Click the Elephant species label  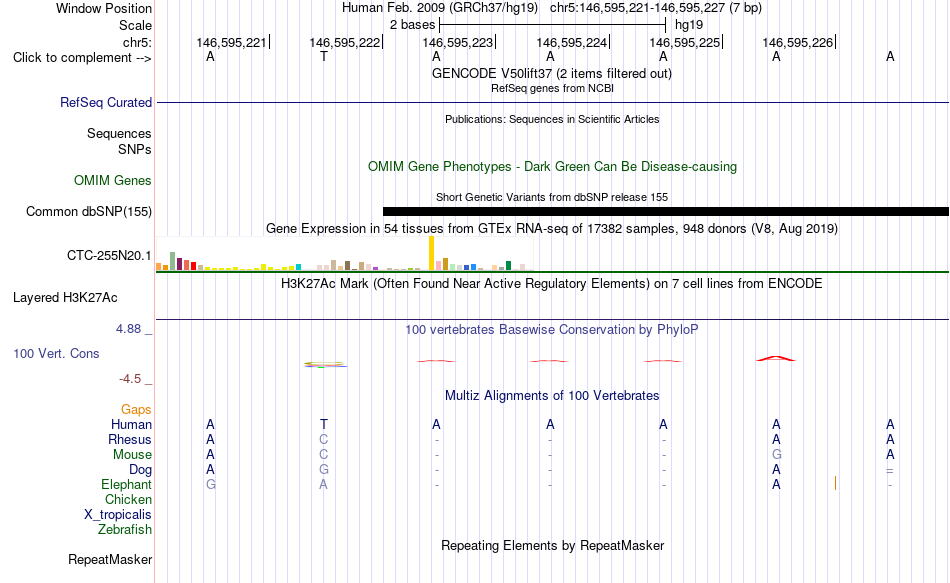click(126, 485)
